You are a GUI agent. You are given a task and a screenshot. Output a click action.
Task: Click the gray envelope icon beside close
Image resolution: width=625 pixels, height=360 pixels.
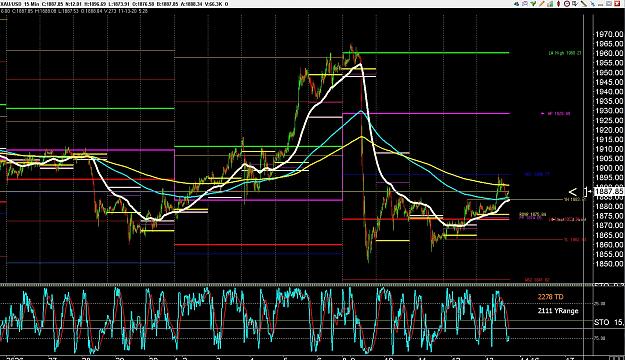609,4
